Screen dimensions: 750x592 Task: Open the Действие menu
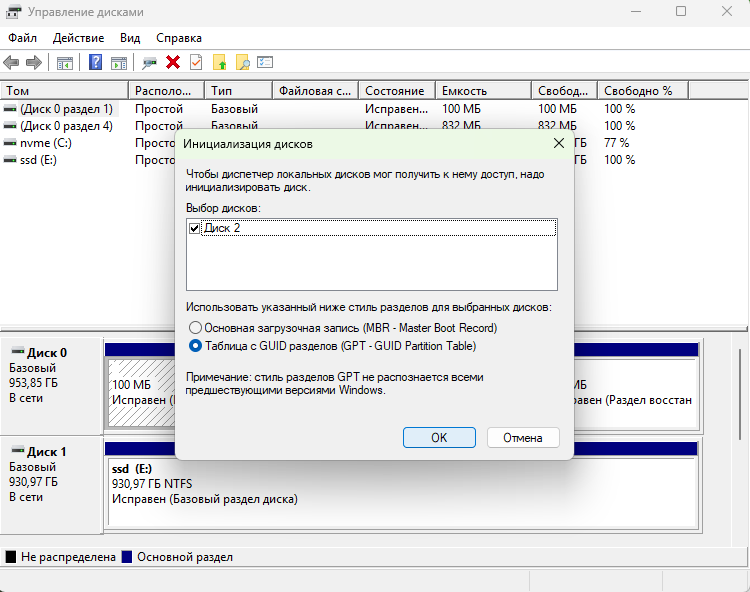tap(78, 37)
